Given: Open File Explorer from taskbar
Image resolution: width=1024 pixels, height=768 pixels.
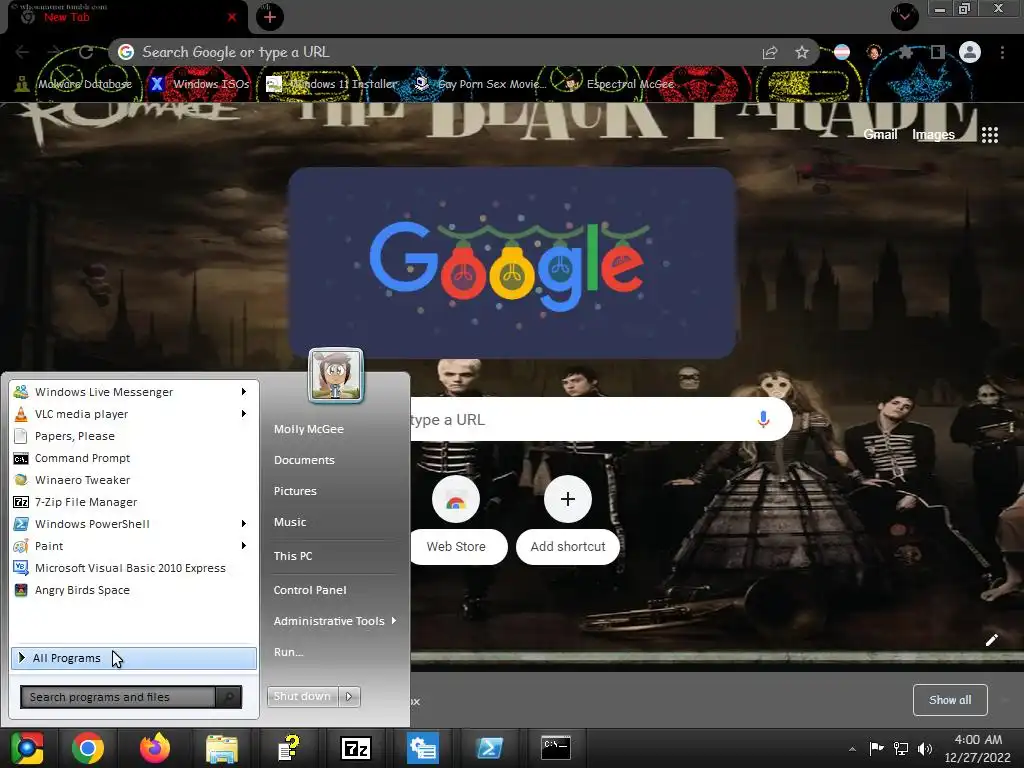Looking at the screenshot, I should tap(222, 748).
